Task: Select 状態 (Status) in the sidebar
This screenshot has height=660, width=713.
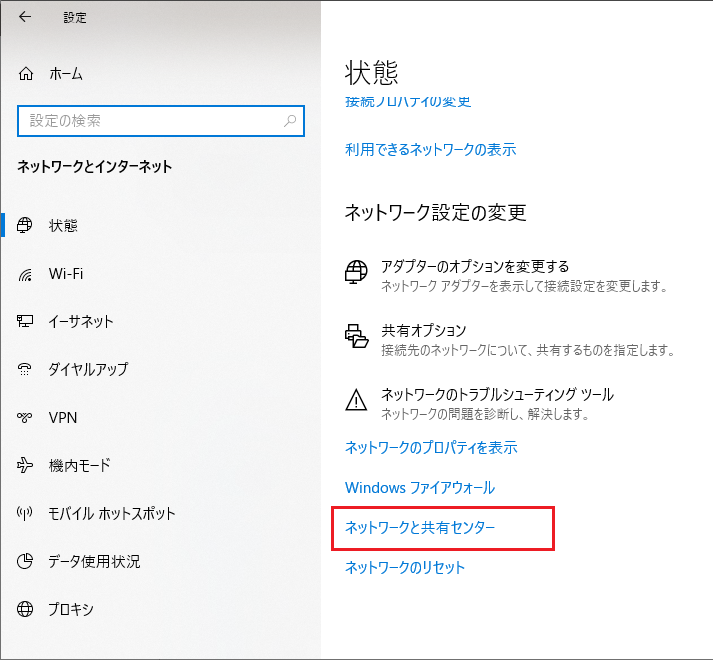Action: coord(63,226)
